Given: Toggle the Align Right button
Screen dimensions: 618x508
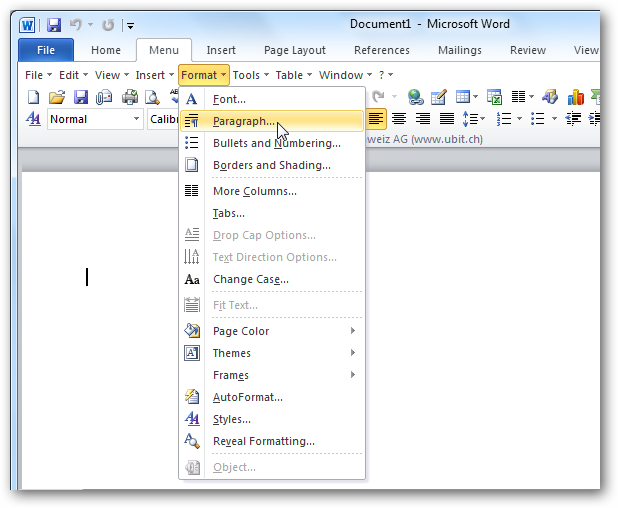Looking at the screenshot, I should (423, 119).
